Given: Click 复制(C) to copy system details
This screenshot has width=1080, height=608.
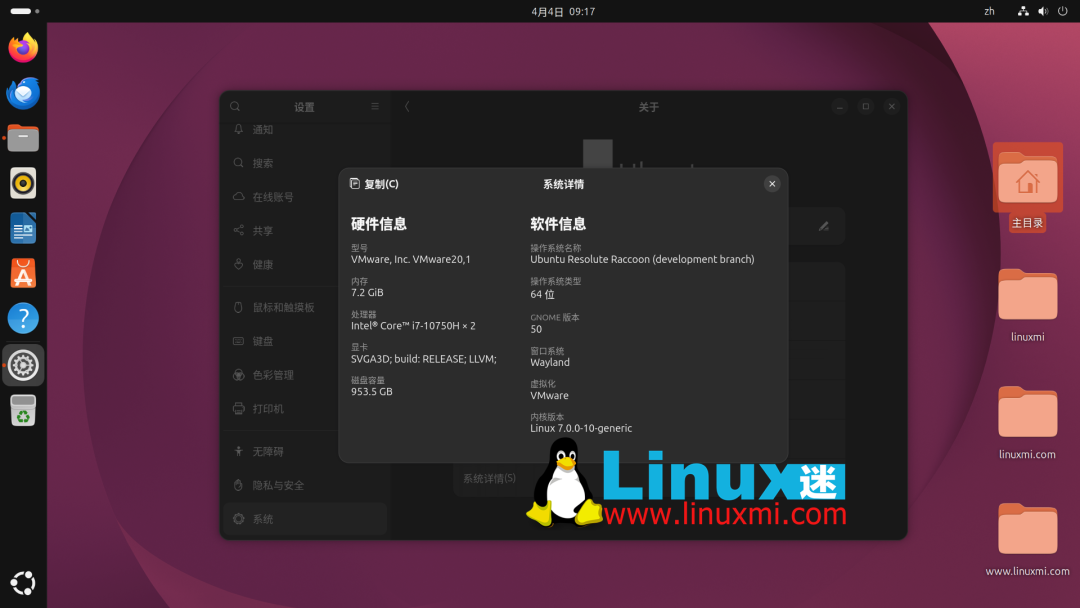Looking at the screenshot, I should tap(375, 184).
